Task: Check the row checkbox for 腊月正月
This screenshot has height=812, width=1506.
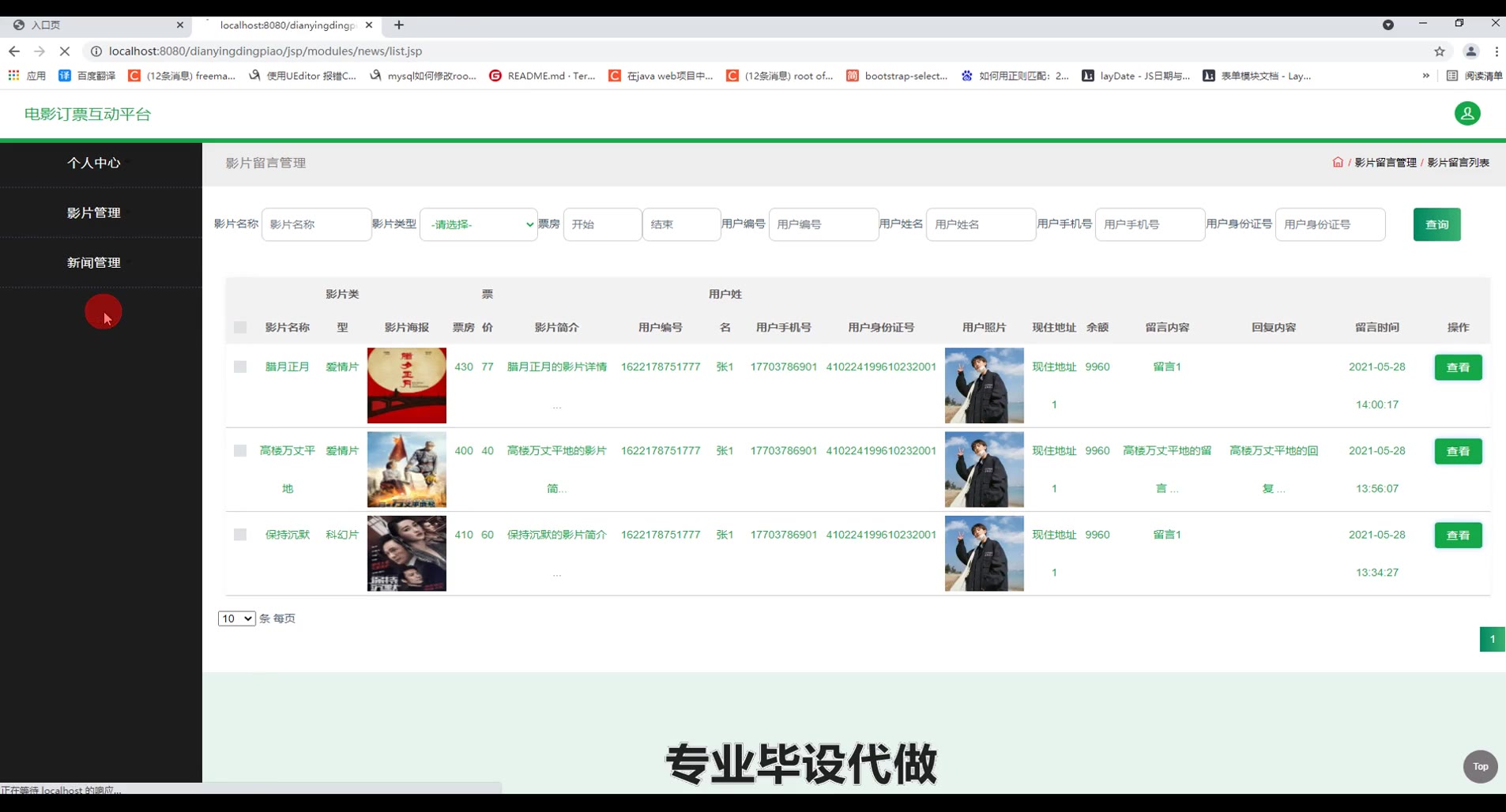Action: [240, 367]
